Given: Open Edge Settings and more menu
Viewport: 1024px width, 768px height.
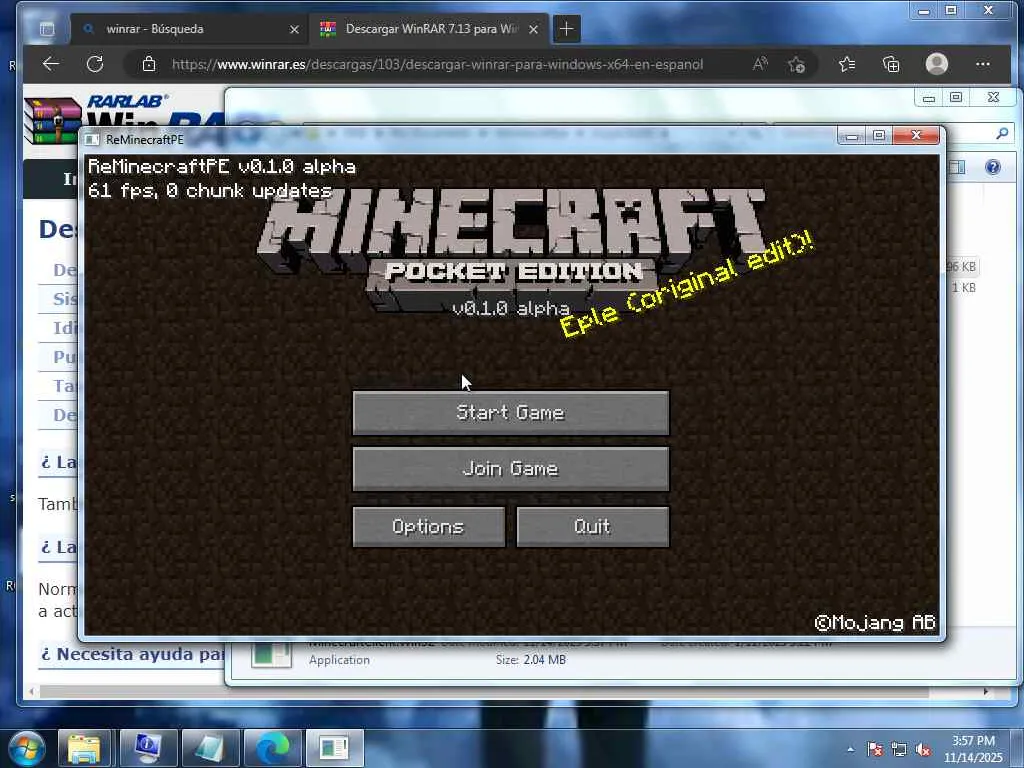Looking at the screenshot, I should pyautogui.click(x=983, y=64).
